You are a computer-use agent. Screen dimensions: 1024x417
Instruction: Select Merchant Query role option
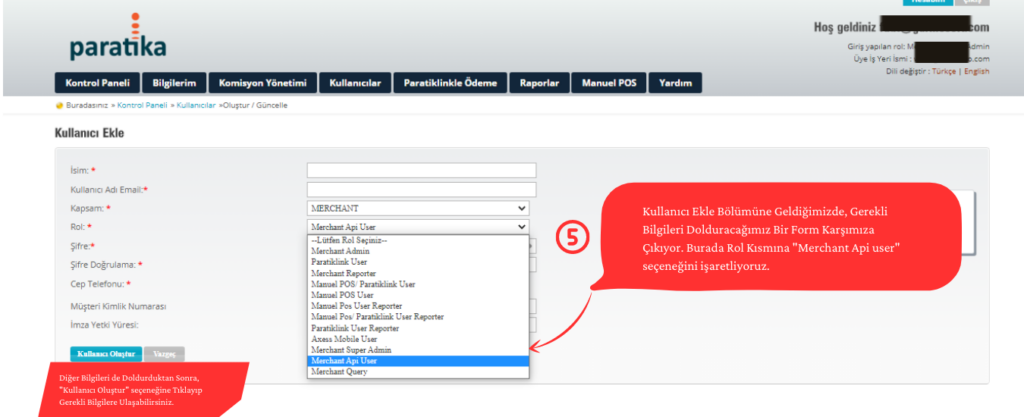tap(341, 371)
